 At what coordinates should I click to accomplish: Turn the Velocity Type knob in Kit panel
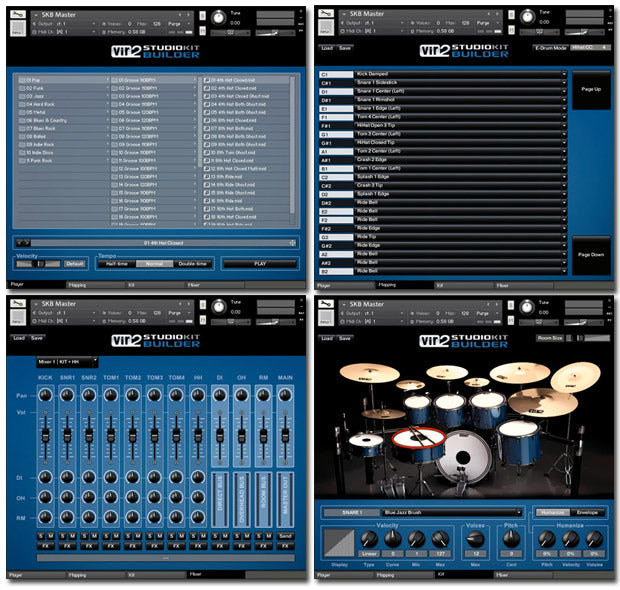pyautogui.click(x=369, y=538)
